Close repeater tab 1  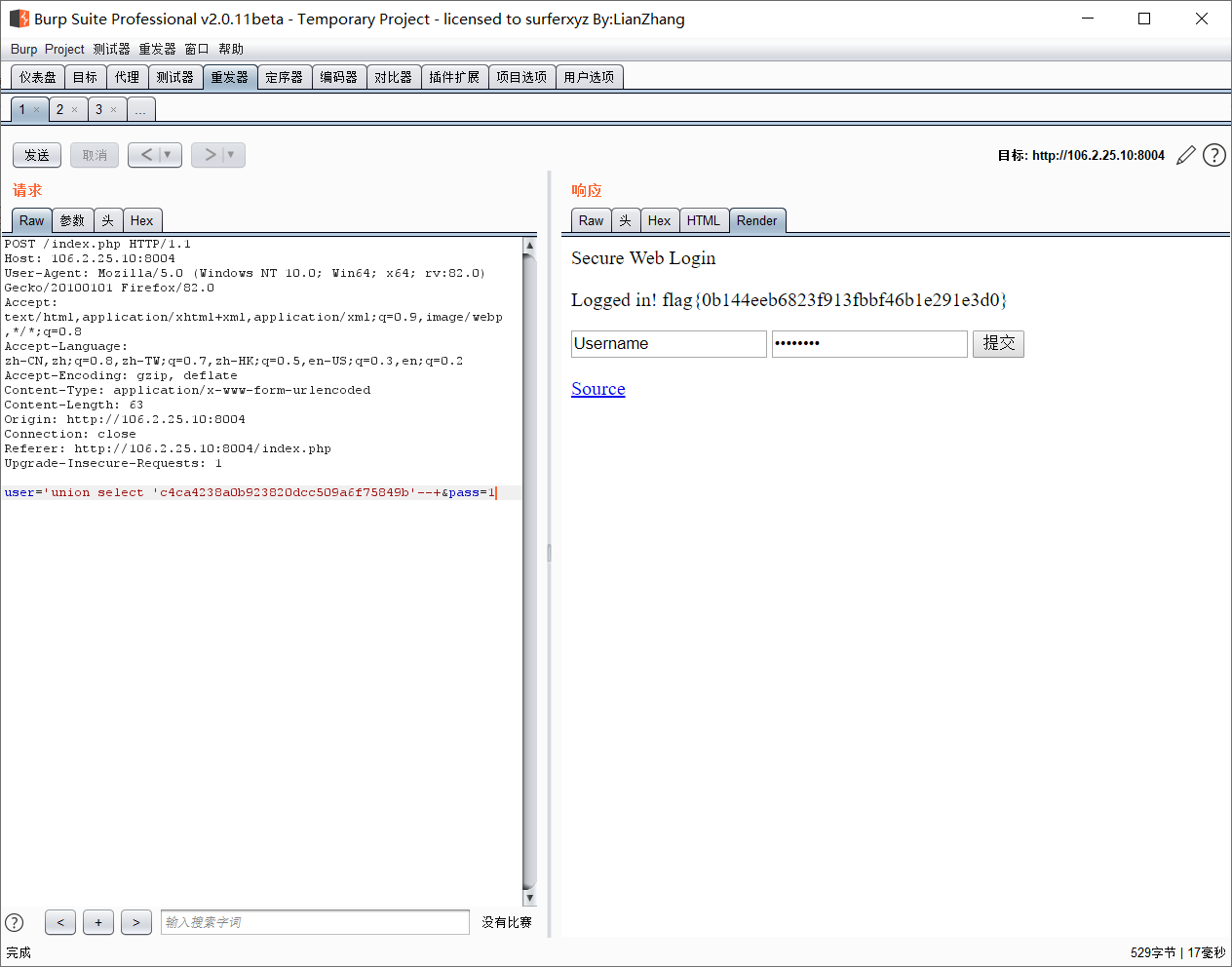tap(37, 110)
